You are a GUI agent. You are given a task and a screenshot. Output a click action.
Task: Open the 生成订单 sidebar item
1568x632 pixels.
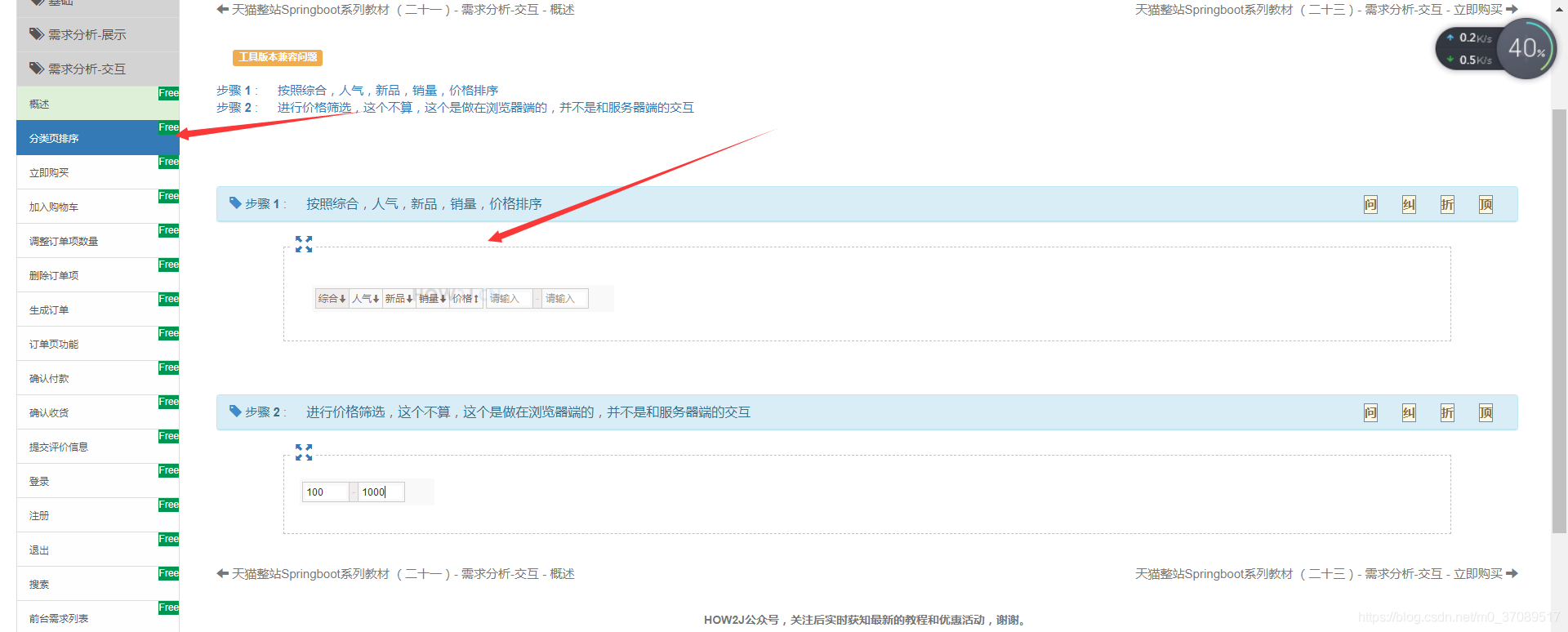(x=98, y=309)
